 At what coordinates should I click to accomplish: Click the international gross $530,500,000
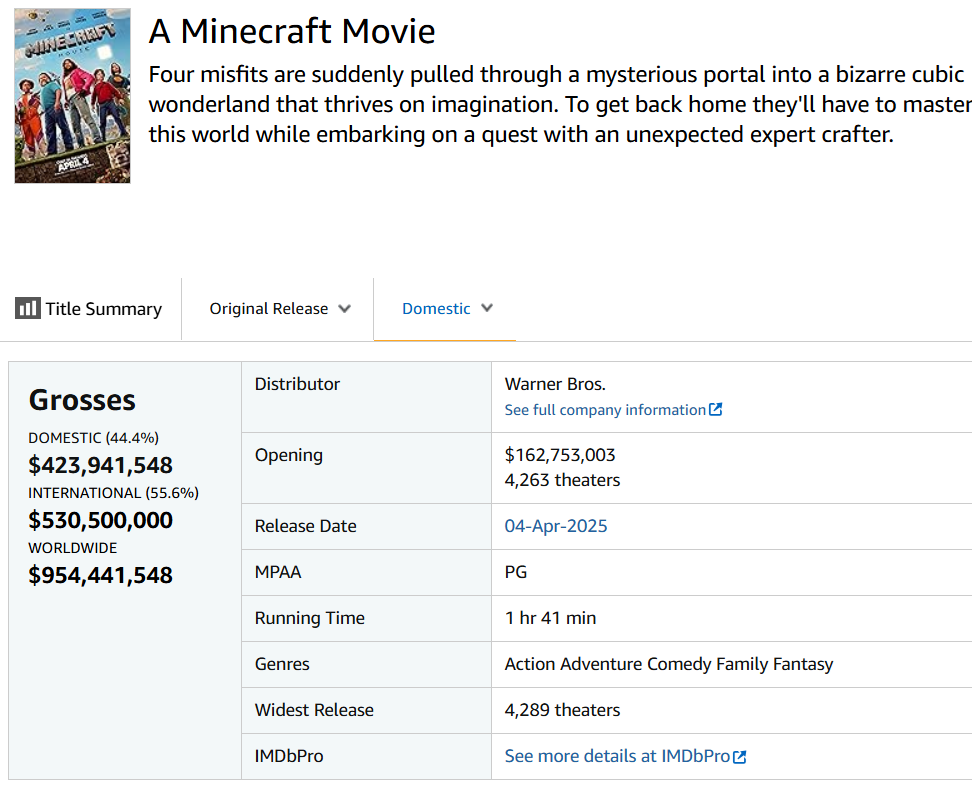click(100, 520)
